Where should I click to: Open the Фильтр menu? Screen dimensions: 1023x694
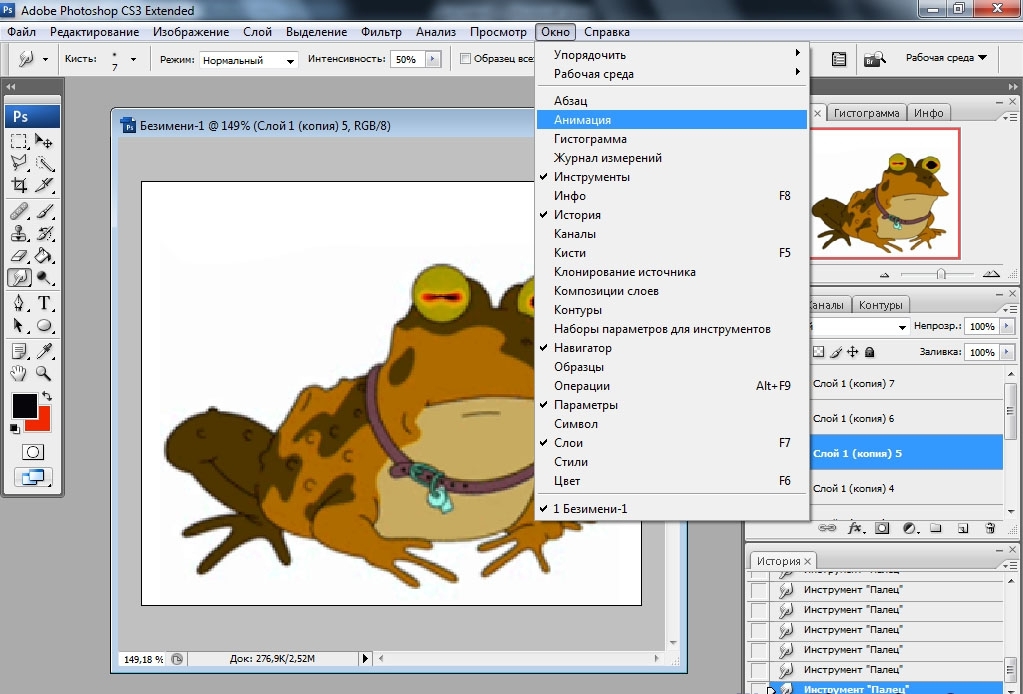[381, 31]
